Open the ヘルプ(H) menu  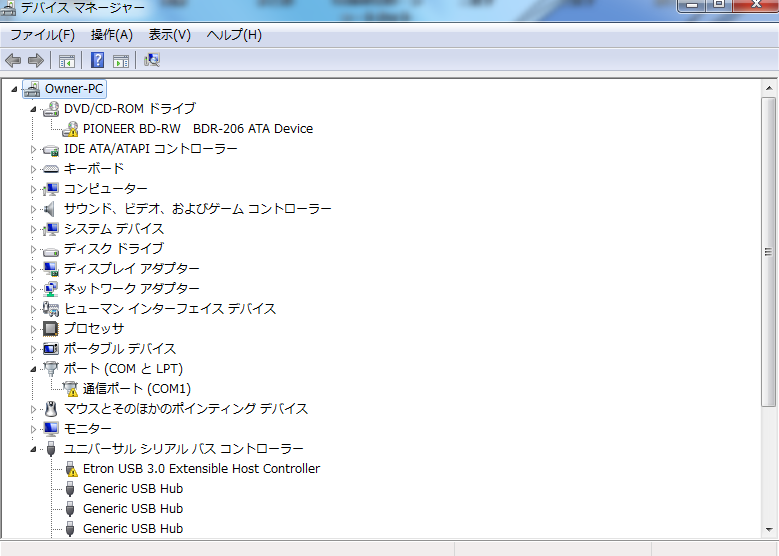coord(234,35)
